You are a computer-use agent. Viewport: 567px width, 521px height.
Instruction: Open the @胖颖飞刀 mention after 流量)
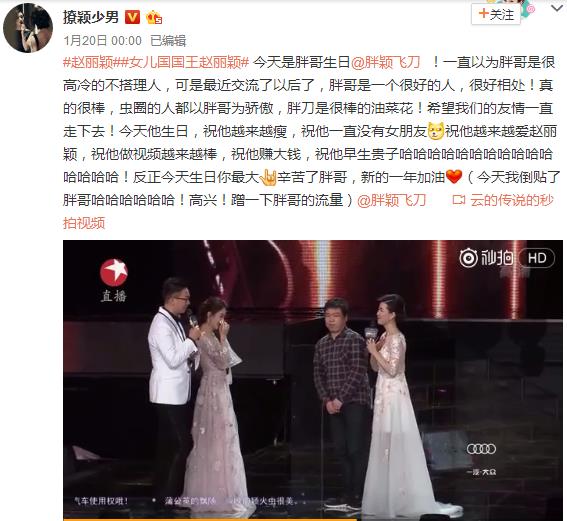(x=391, y=200)
